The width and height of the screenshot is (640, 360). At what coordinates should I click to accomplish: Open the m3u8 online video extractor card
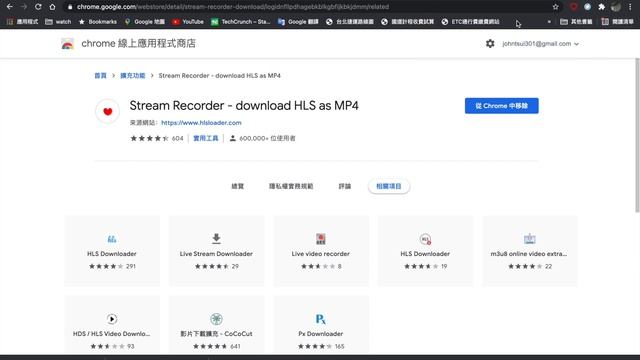click(530, 251)
